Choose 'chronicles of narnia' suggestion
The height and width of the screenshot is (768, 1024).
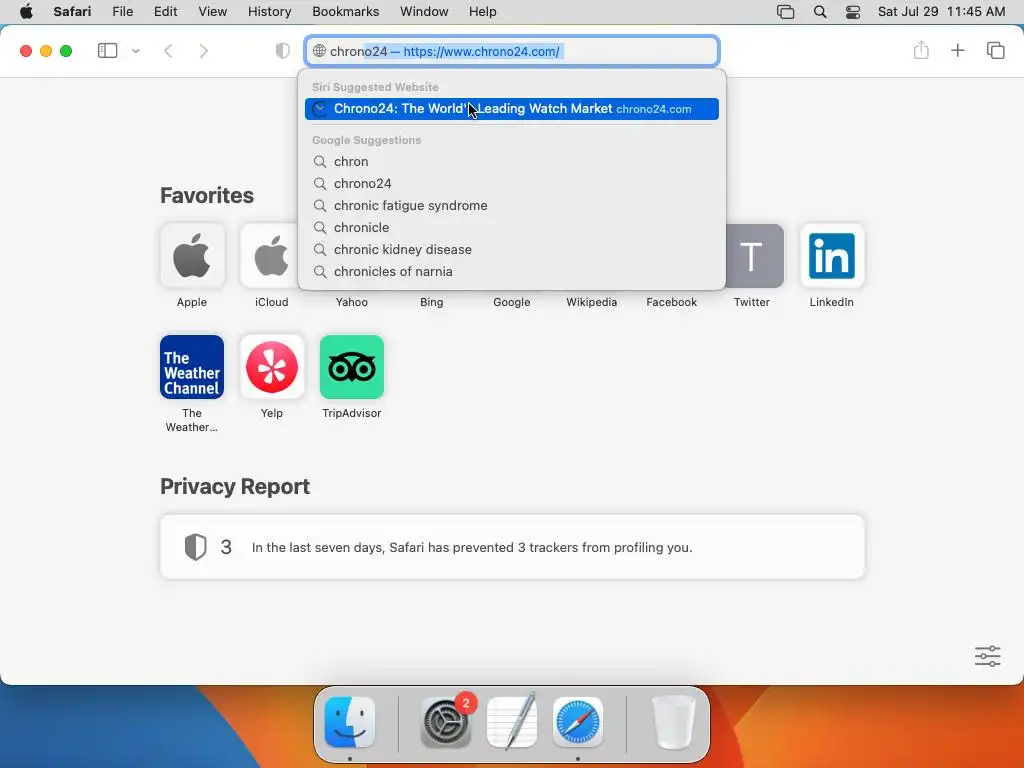[512, 272]
